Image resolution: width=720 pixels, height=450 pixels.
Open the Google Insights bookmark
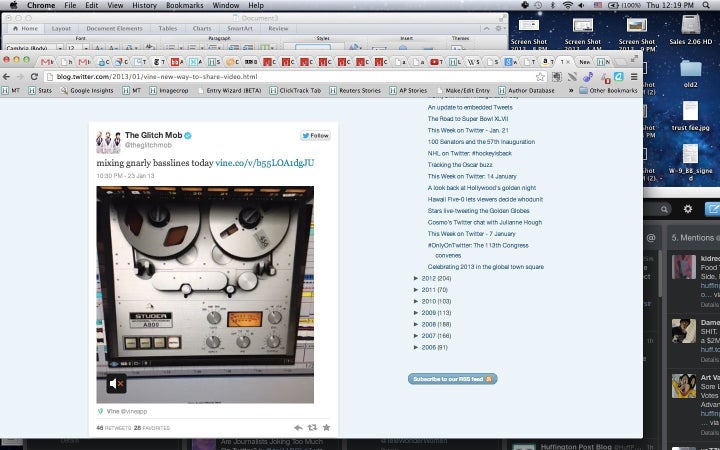click(x=87, y=90)
